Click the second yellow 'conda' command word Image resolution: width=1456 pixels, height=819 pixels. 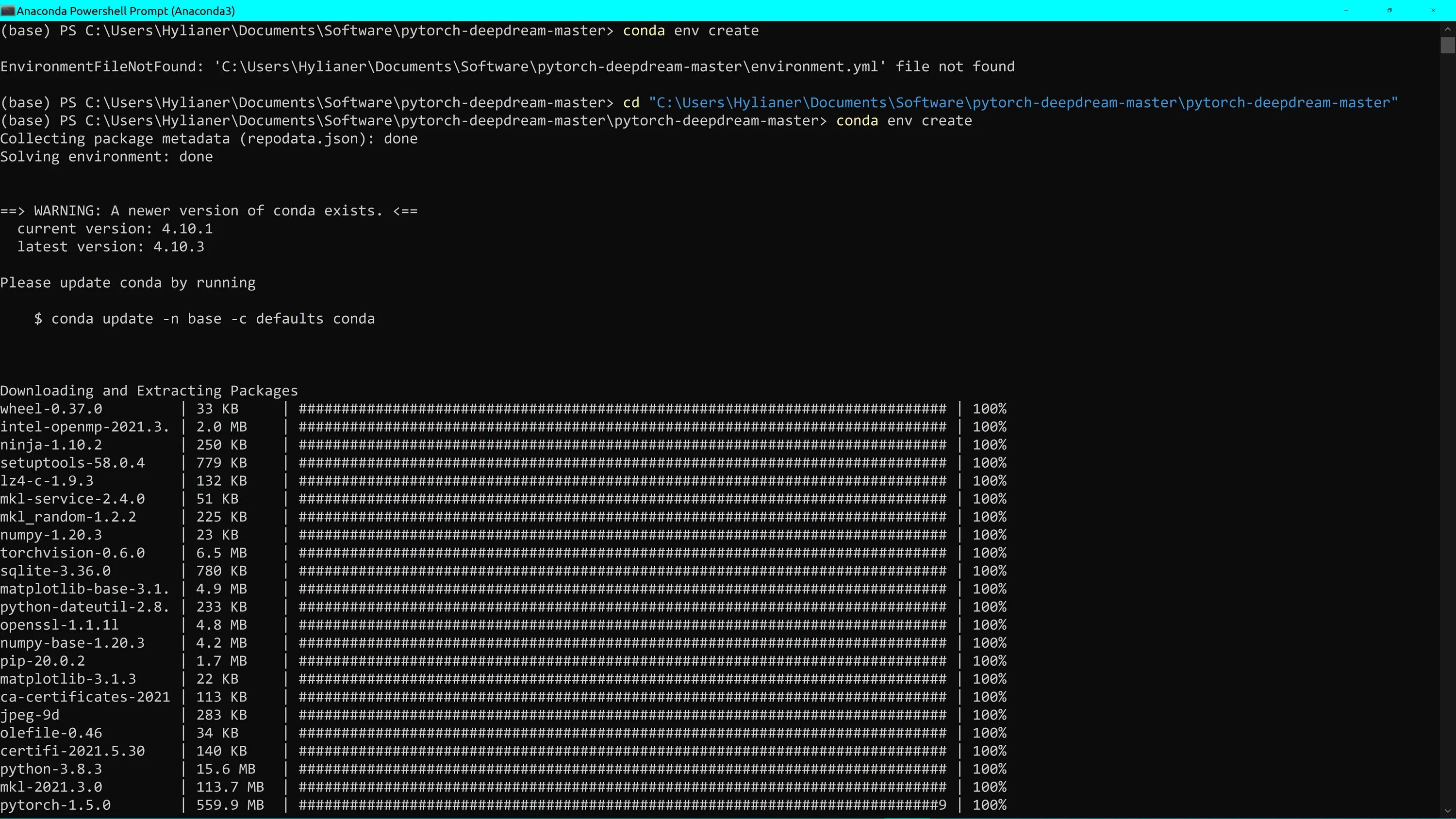click(857, 121)
